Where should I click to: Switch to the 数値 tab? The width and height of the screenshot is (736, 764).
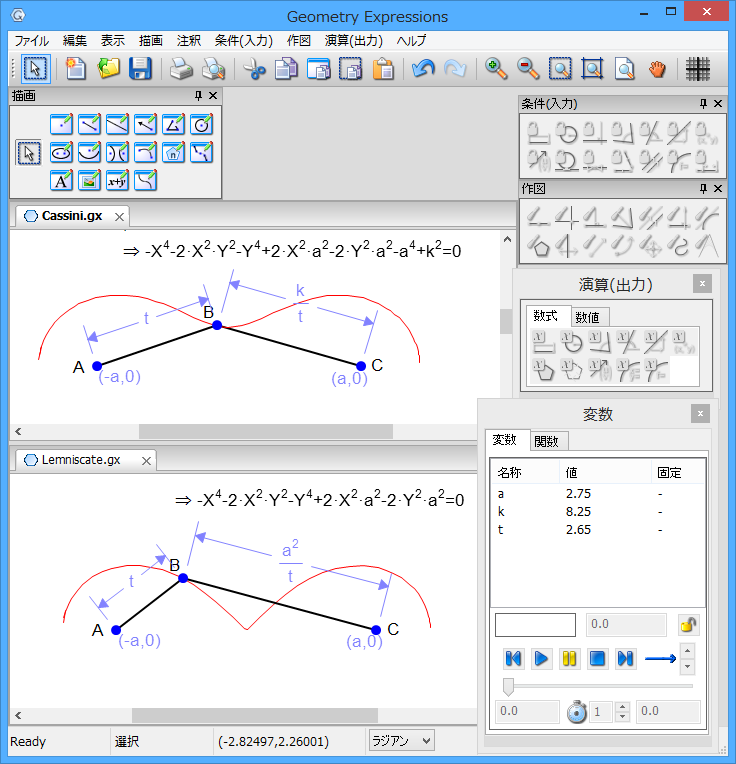coord(589,316)
